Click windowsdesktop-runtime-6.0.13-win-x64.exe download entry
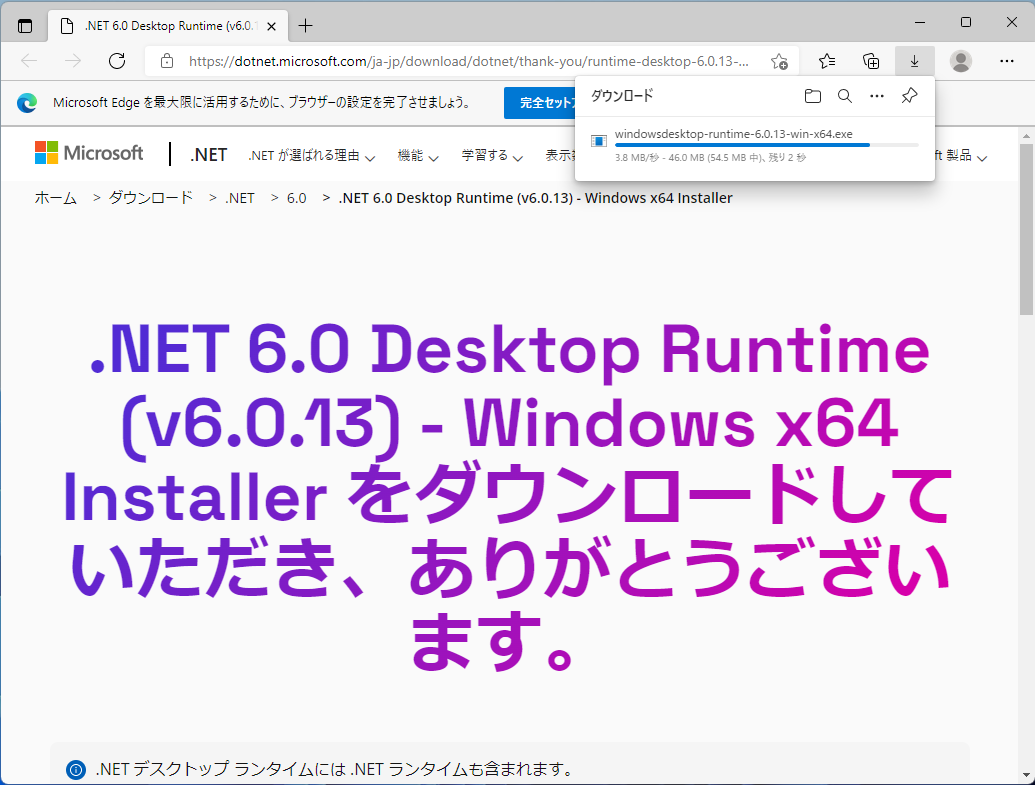 (754, 146)
